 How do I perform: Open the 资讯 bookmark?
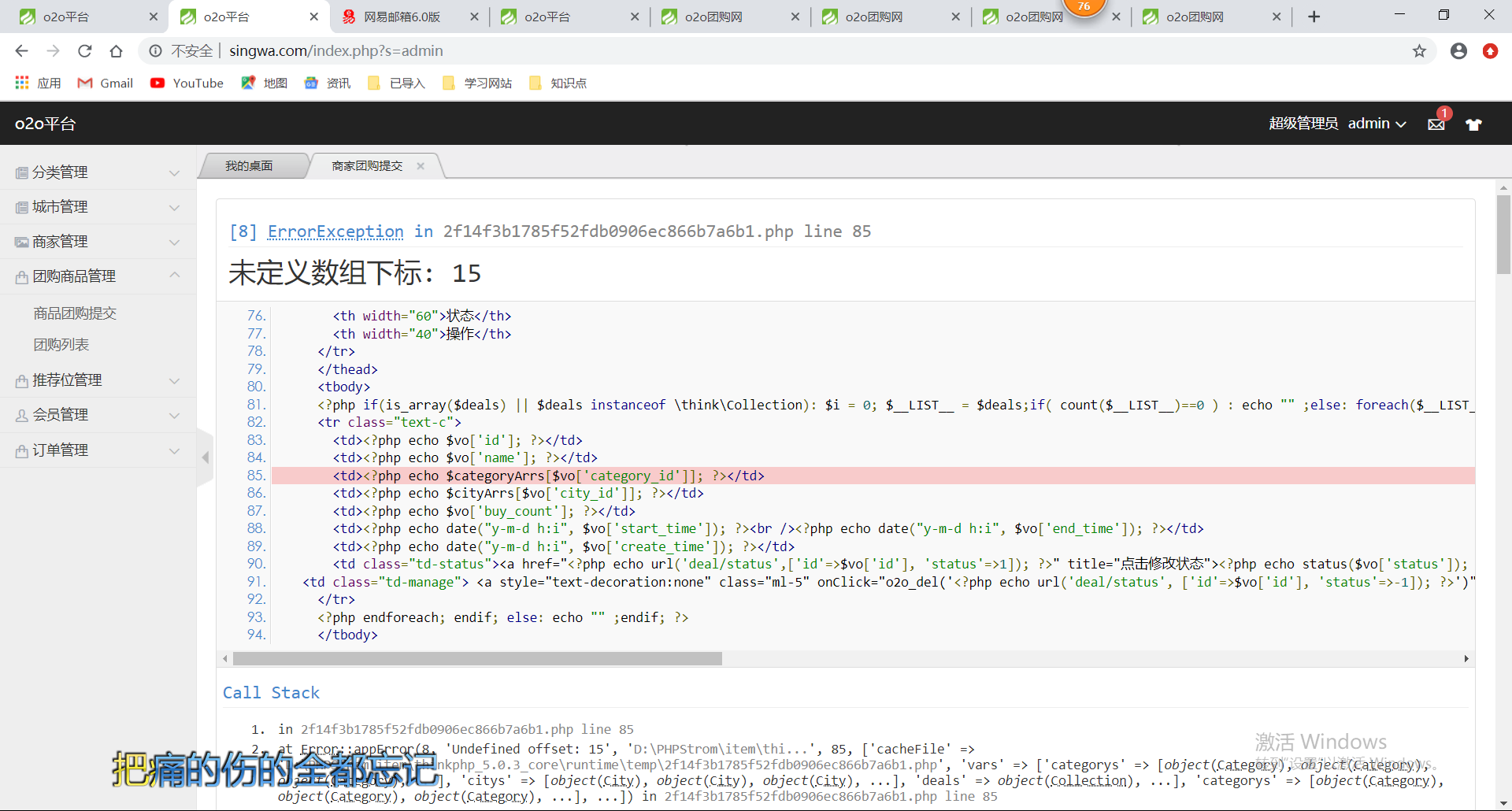click(x=327, y=83)
